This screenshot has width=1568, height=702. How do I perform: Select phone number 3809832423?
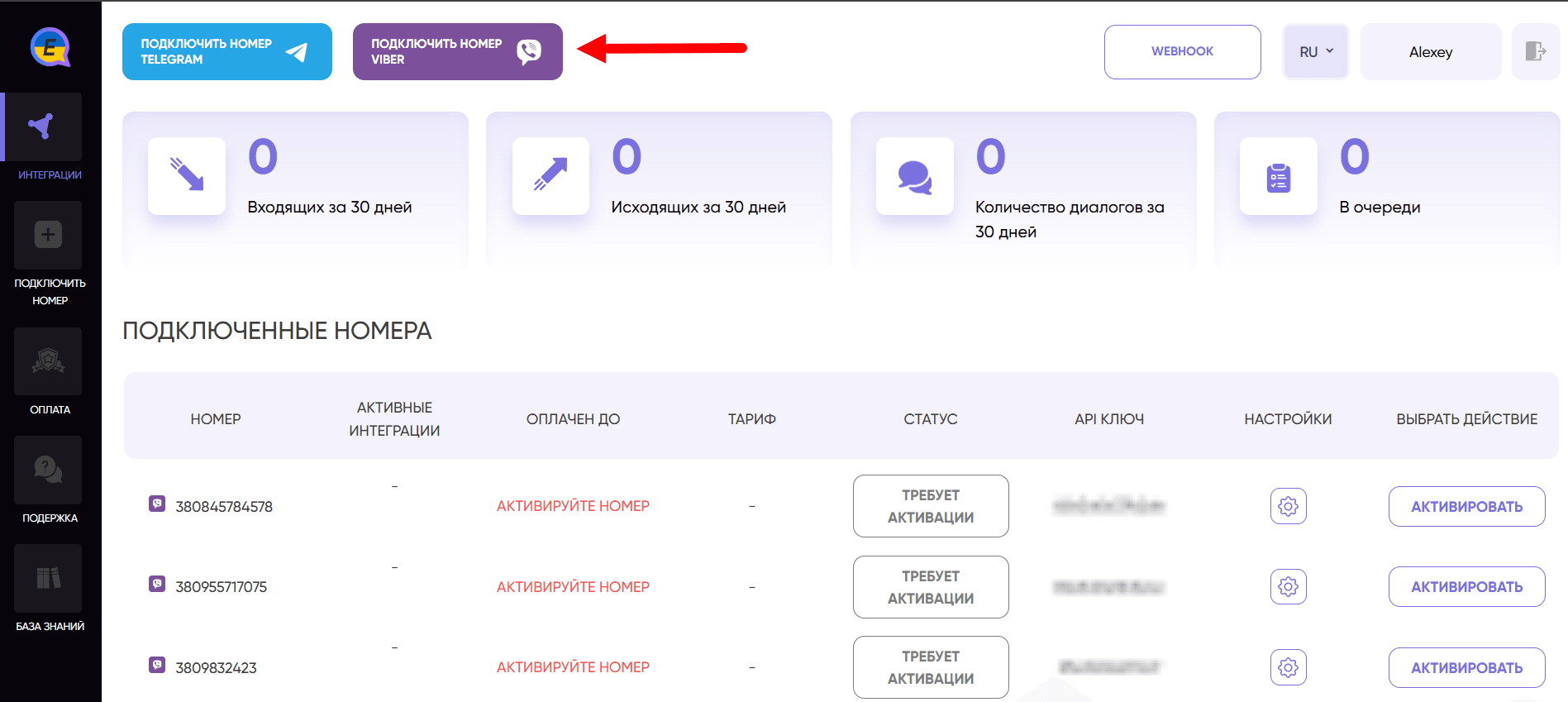coord(216,668)
